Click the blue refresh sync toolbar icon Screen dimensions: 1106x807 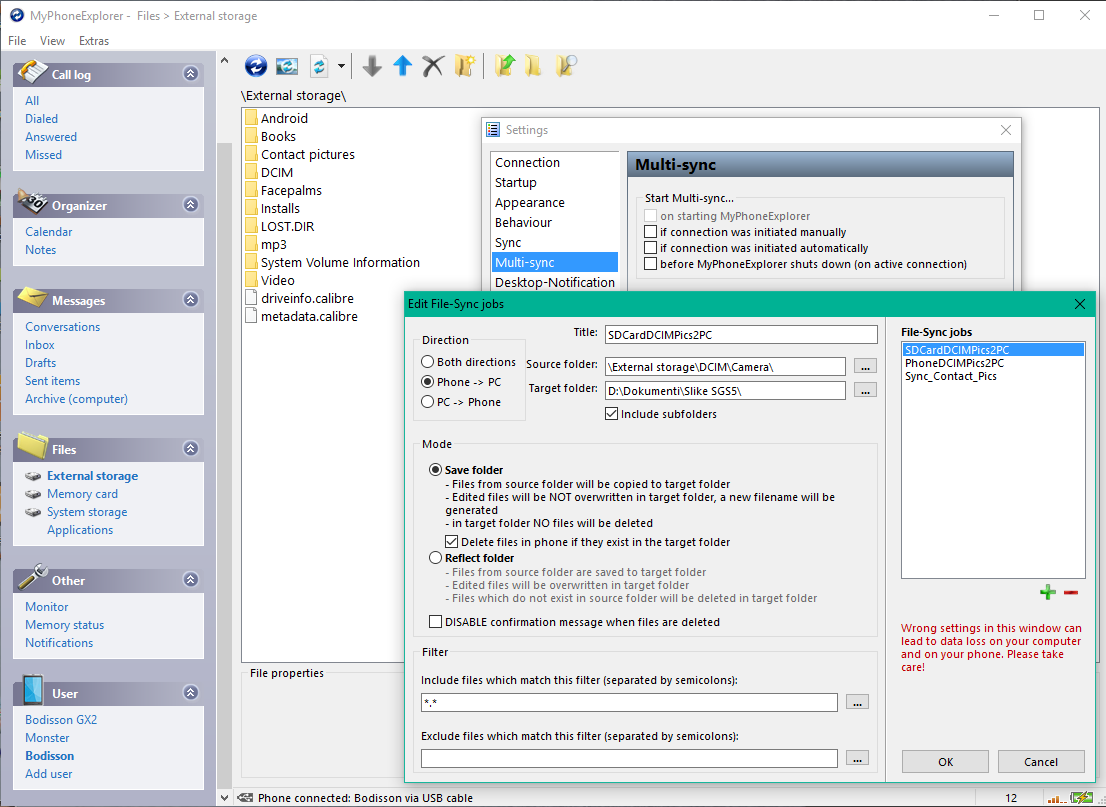pyautogui.click(x=256, y=66)
